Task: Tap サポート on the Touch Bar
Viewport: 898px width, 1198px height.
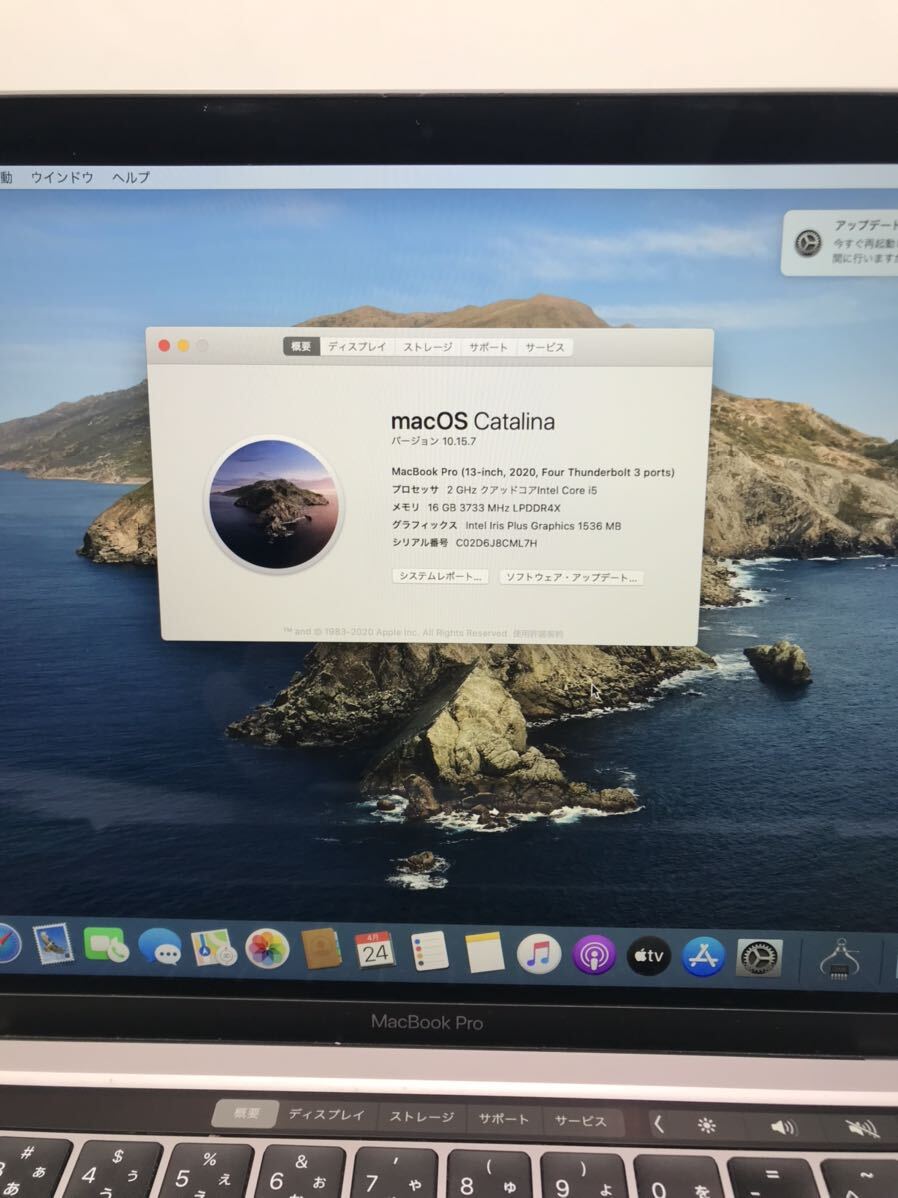Action: (x=504, y=1119)
